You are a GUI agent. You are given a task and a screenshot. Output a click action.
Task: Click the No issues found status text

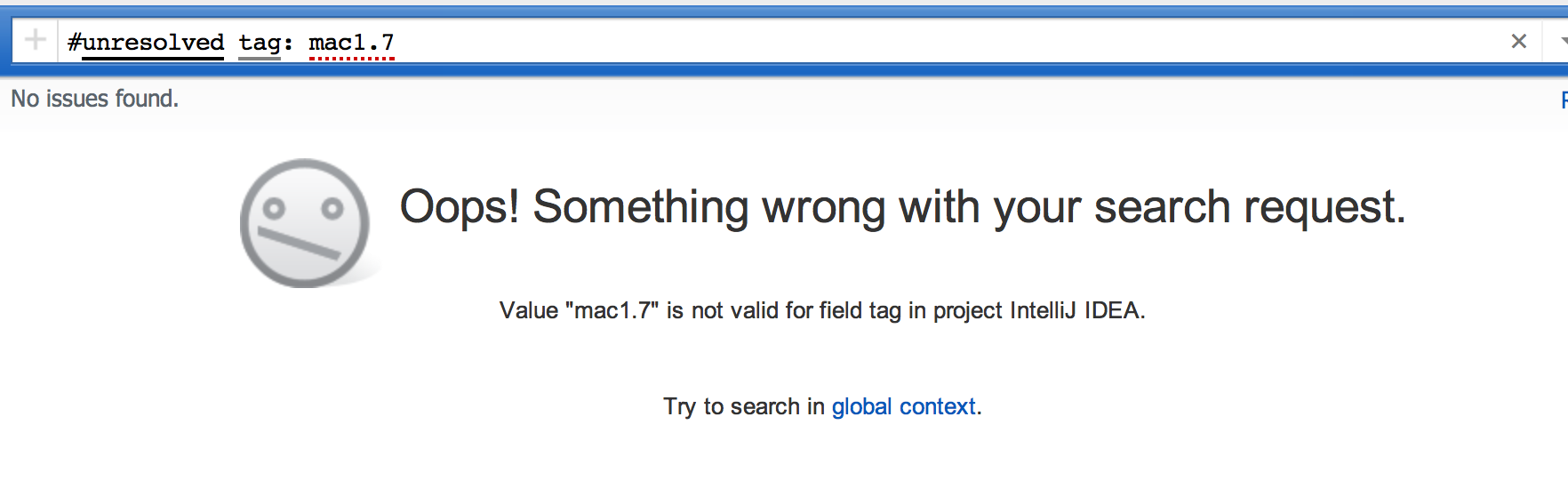tap(94, 99)
